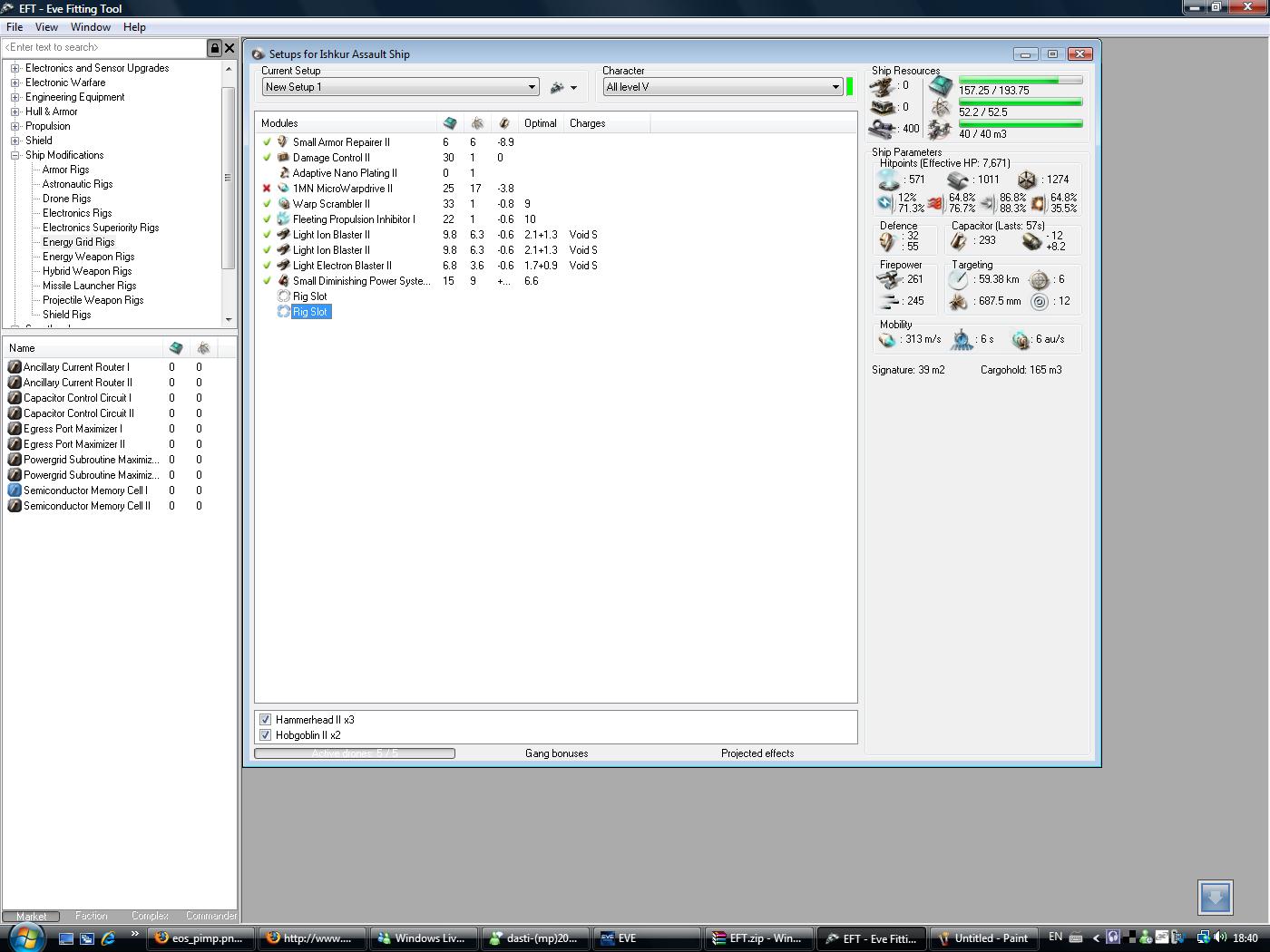The height and width of the screenshot is (952, 1270).
Task: Click the Small Armor Repairer II module icon
Action: click(283, 142)
